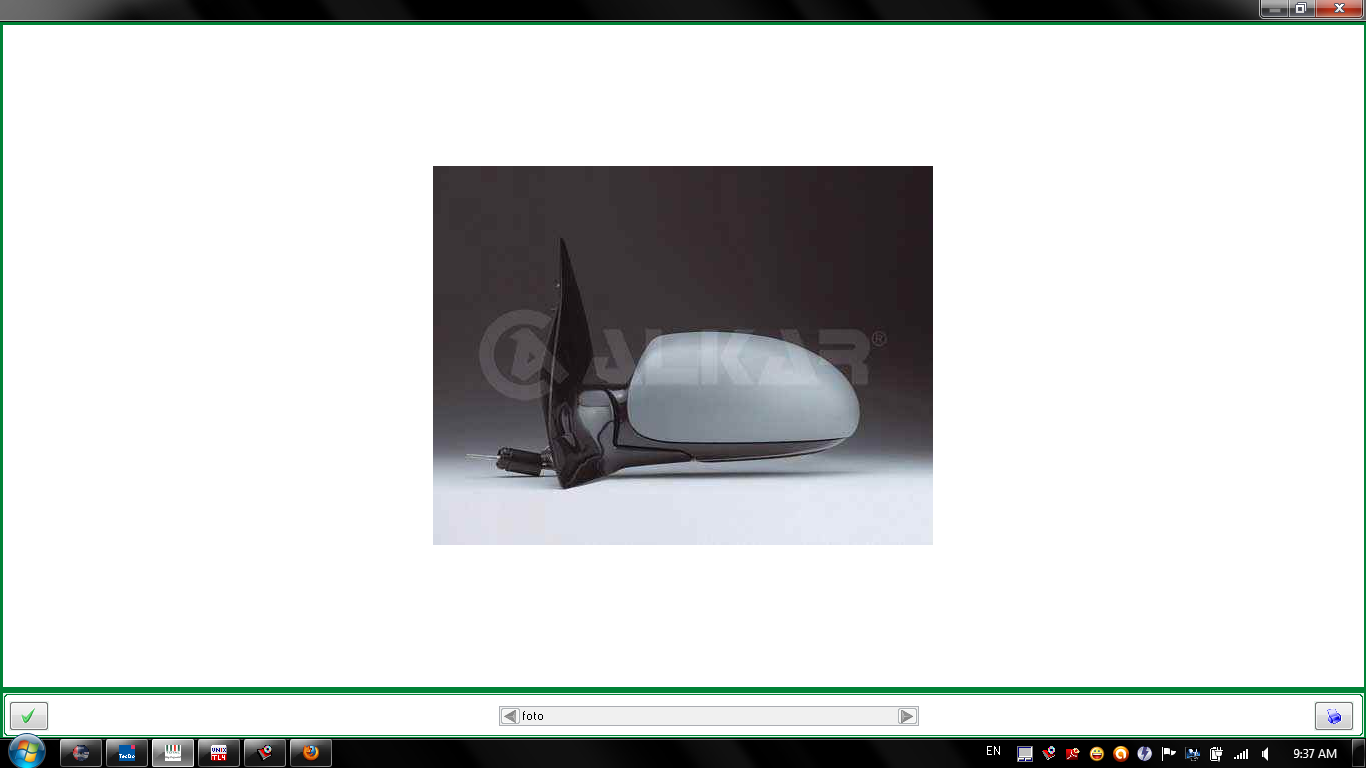1366x768 pixels.
Task: Click the 9:37 AM system clock
Action: [x=1314, y=754]
